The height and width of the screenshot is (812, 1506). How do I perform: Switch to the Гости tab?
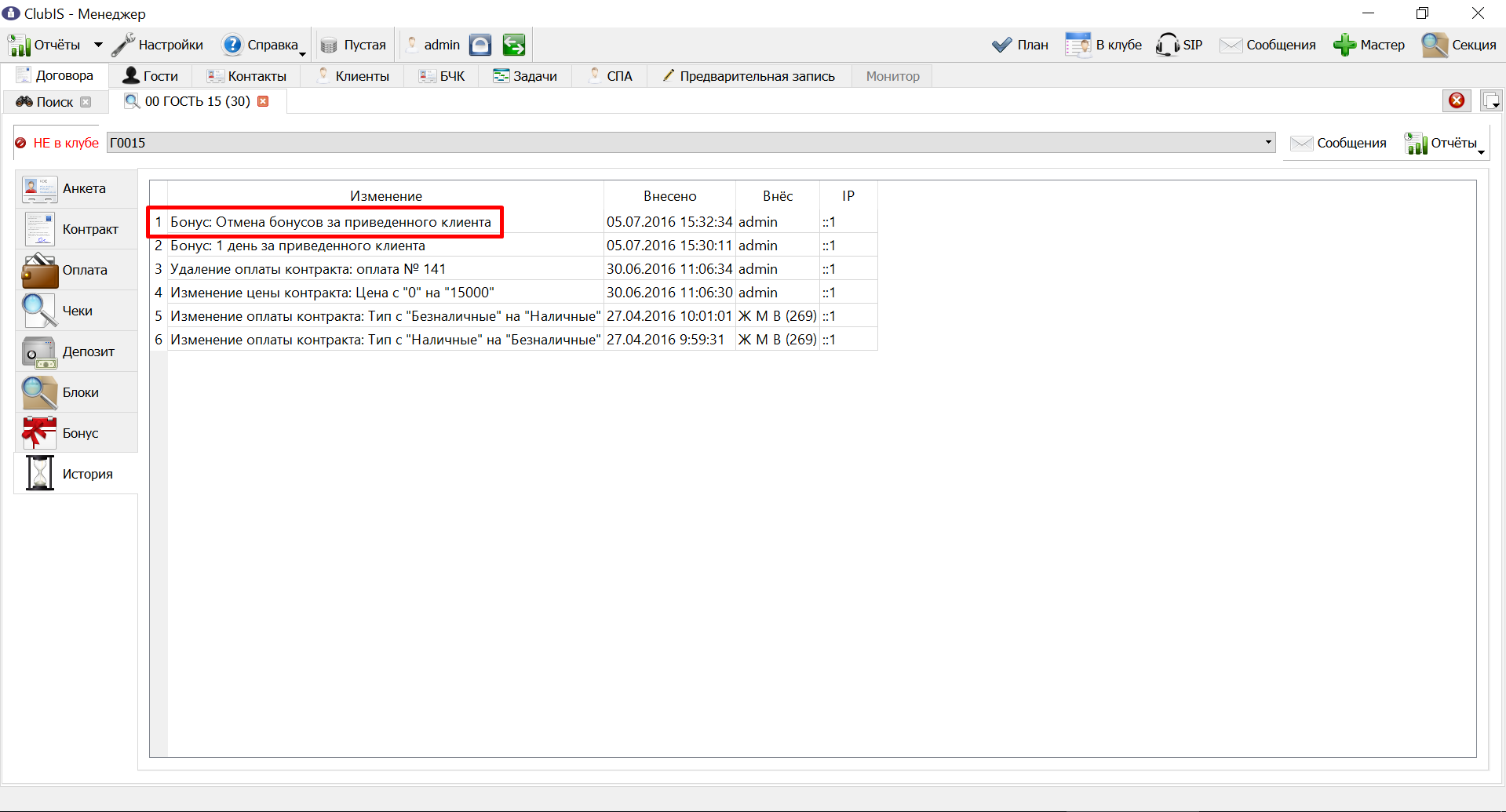point(151,76)
